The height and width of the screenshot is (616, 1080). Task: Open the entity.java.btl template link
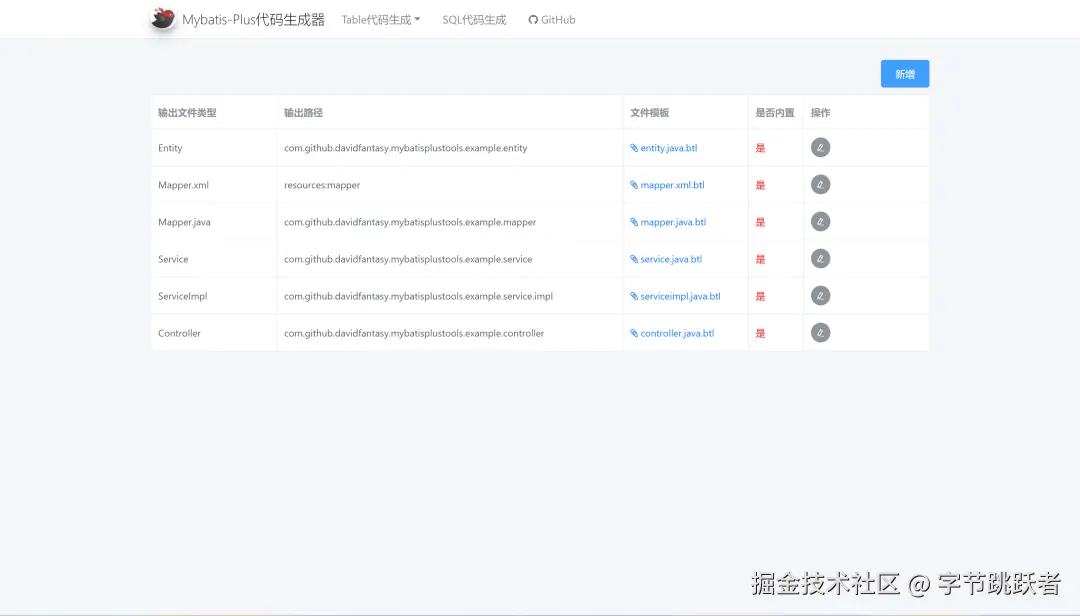coord(667,147)
